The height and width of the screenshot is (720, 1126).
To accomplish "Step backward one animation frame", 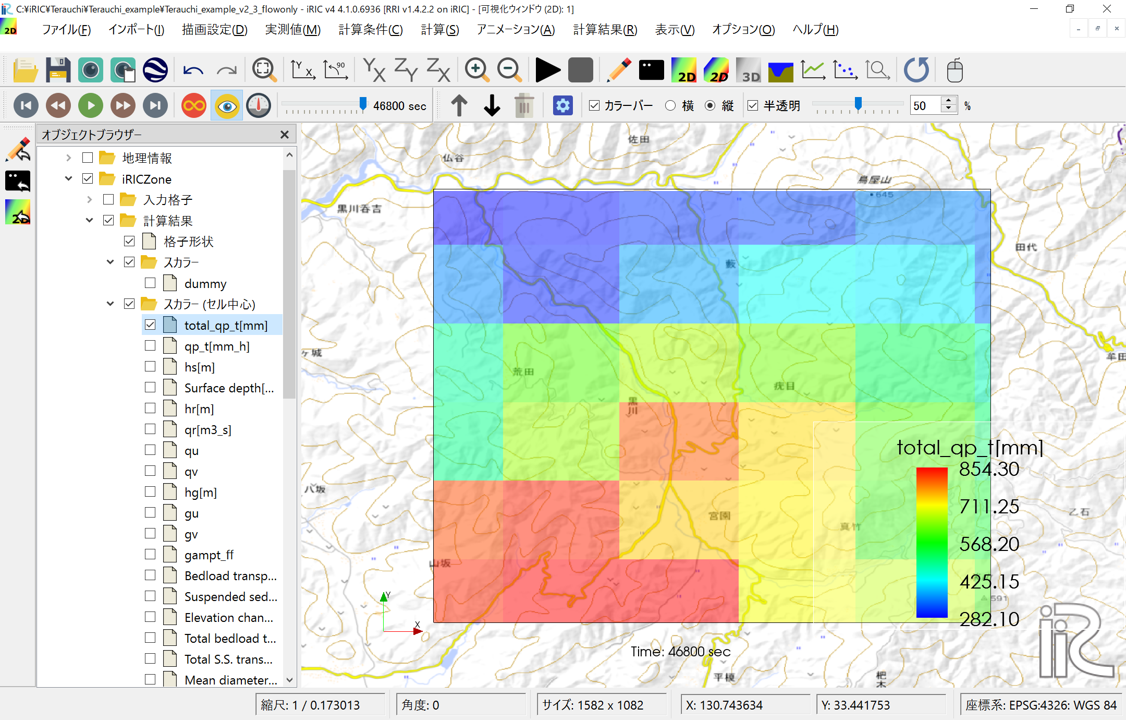I will click(58, 106).
